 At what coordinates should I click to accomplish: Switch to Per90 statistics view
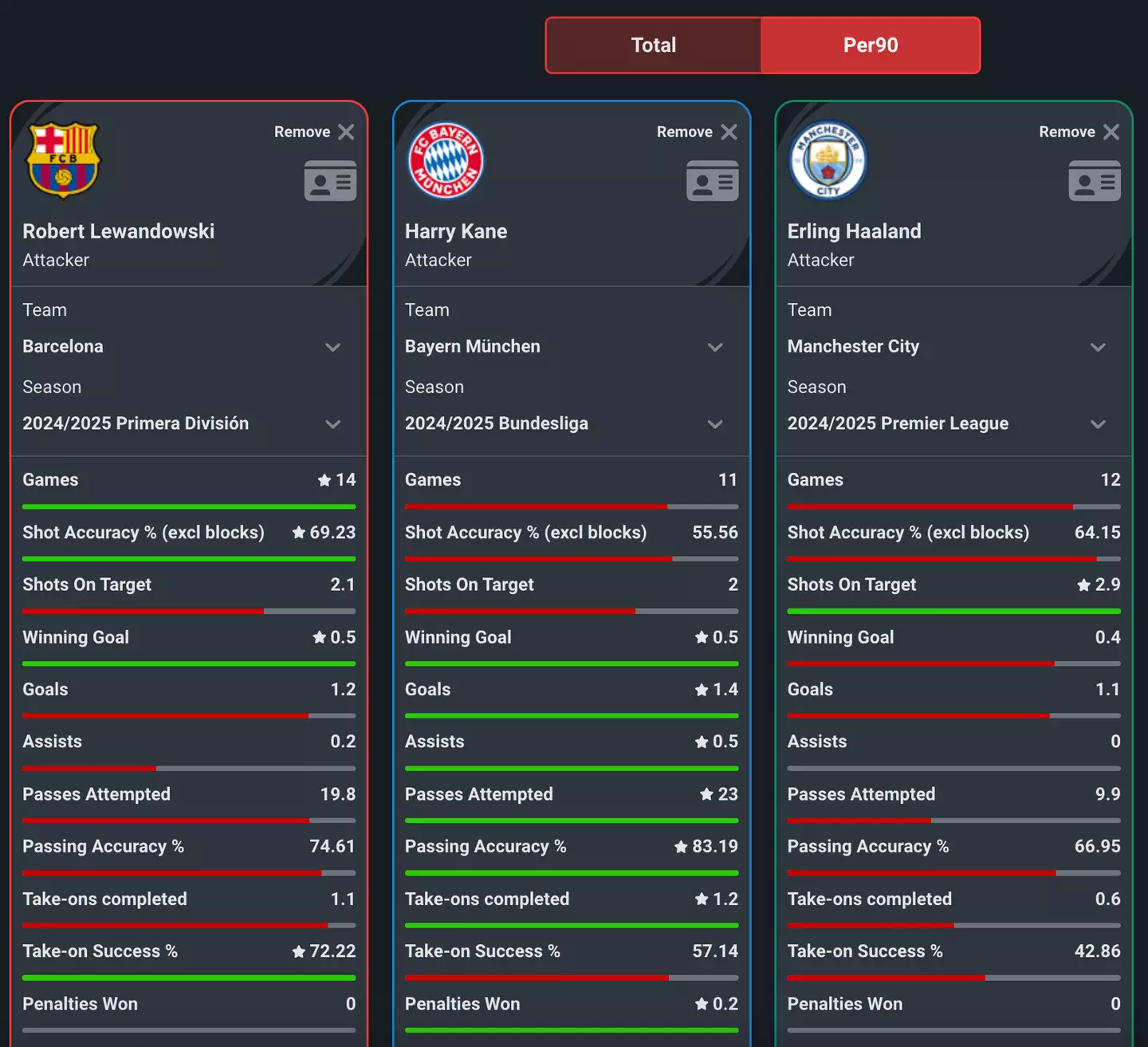[x=871, y=45]
